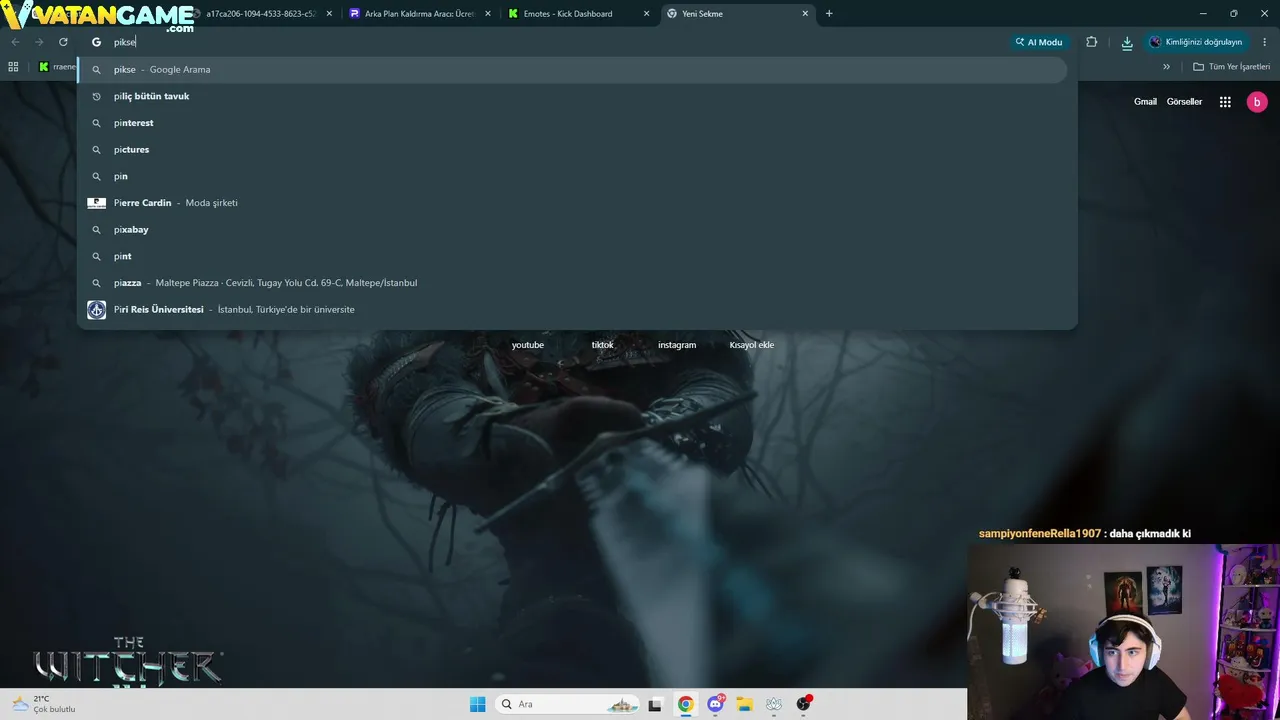Open the Google account avatar 'b'
Image resolution: width=1280 pixels, height=720 pixels.
[x=1257, y=102]
